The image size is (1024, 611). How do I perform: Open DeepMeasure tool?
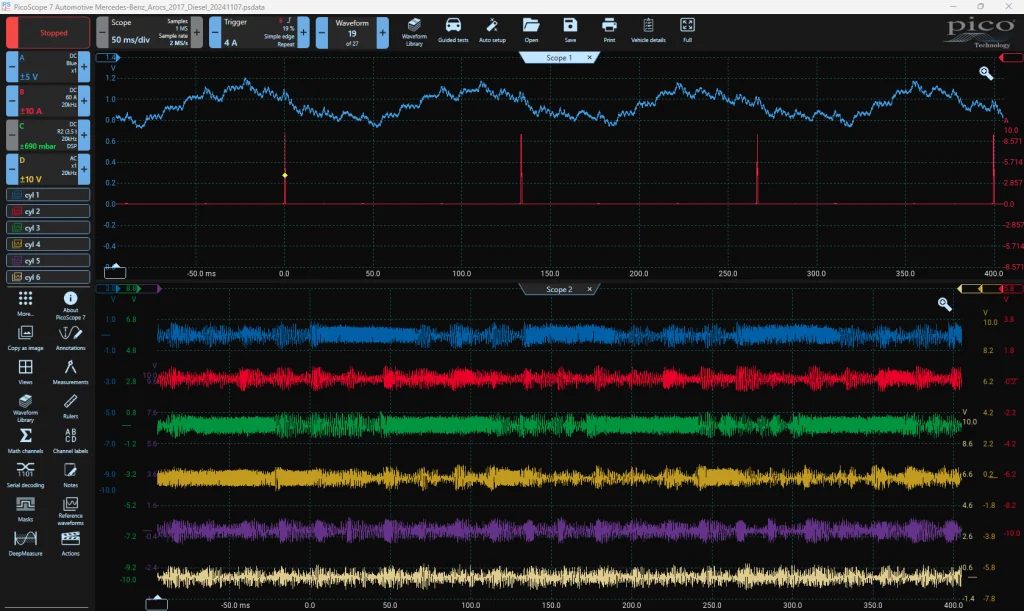25,542
